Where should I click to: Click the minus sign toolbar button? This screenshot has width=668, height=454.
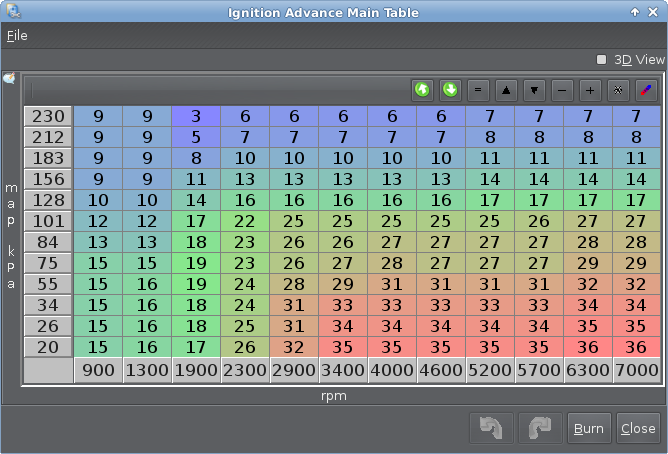pyautogui.click(x=562, y=90)
